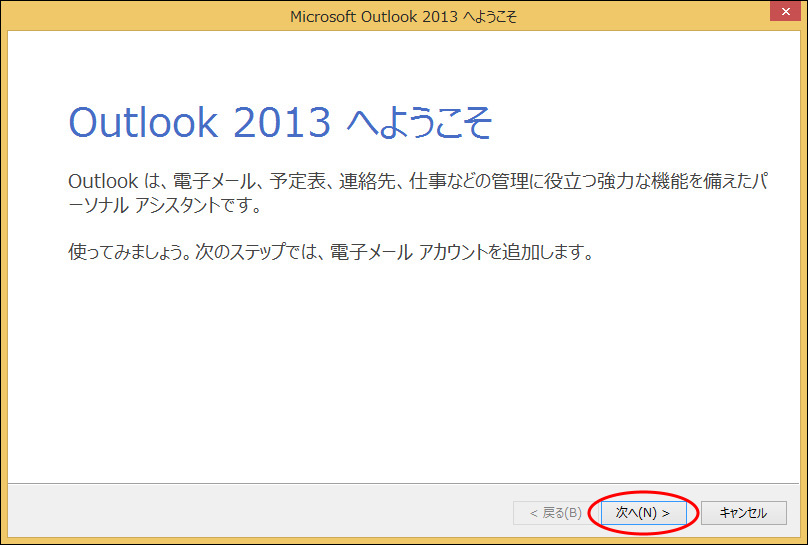Click the paragraph starting 'Outlook は、電子メール'
The height and width of the screenshot is (545, 808).
tap(418, 193)
